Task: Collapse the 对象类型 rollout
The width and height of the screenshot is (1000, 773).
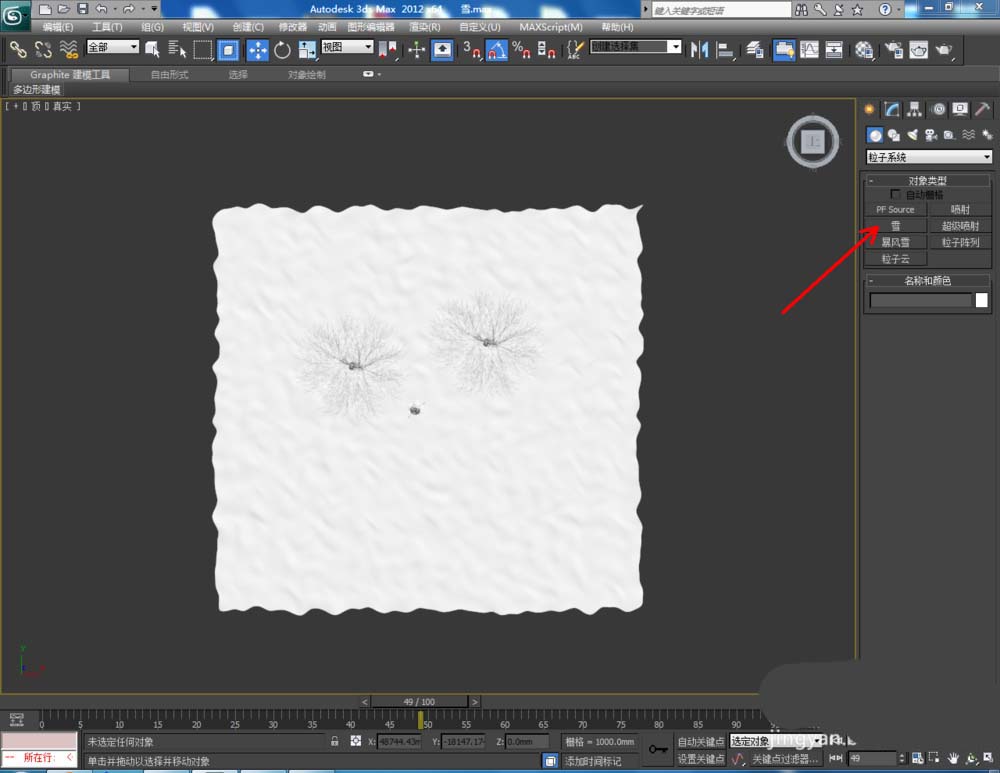Action: click(927, 181)
